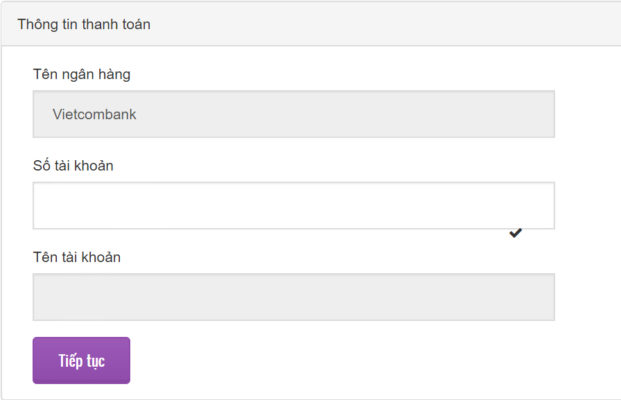
Task: Submit the form with Tiếp tục
Action: (x=81, y=360)
